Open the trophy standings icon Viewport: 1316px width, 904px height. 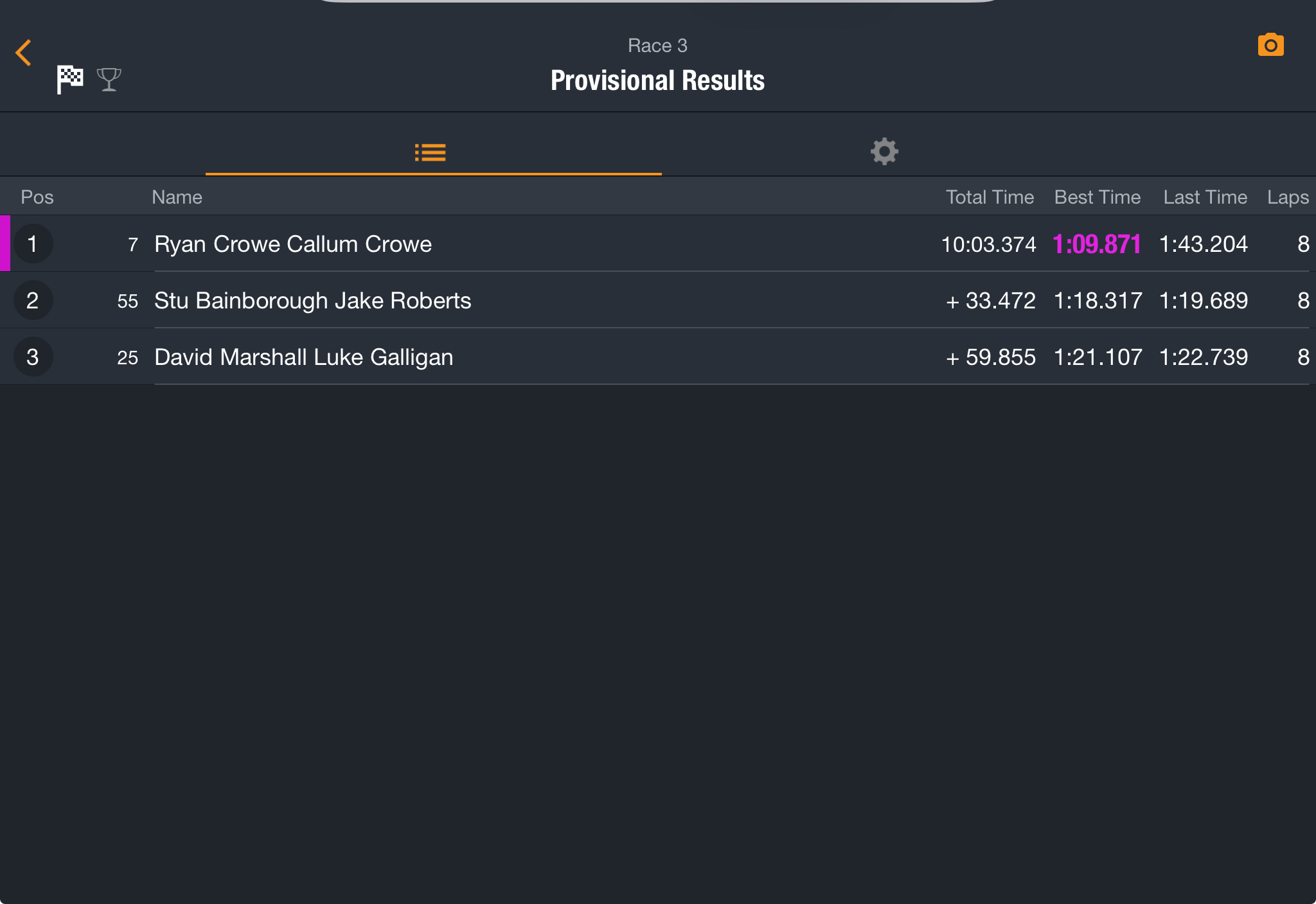pyautogui.click(x=109, y=80)
